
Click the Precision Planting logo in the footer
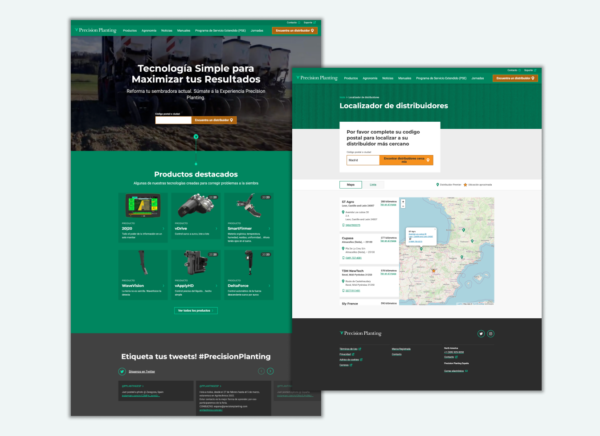(361, 333)
